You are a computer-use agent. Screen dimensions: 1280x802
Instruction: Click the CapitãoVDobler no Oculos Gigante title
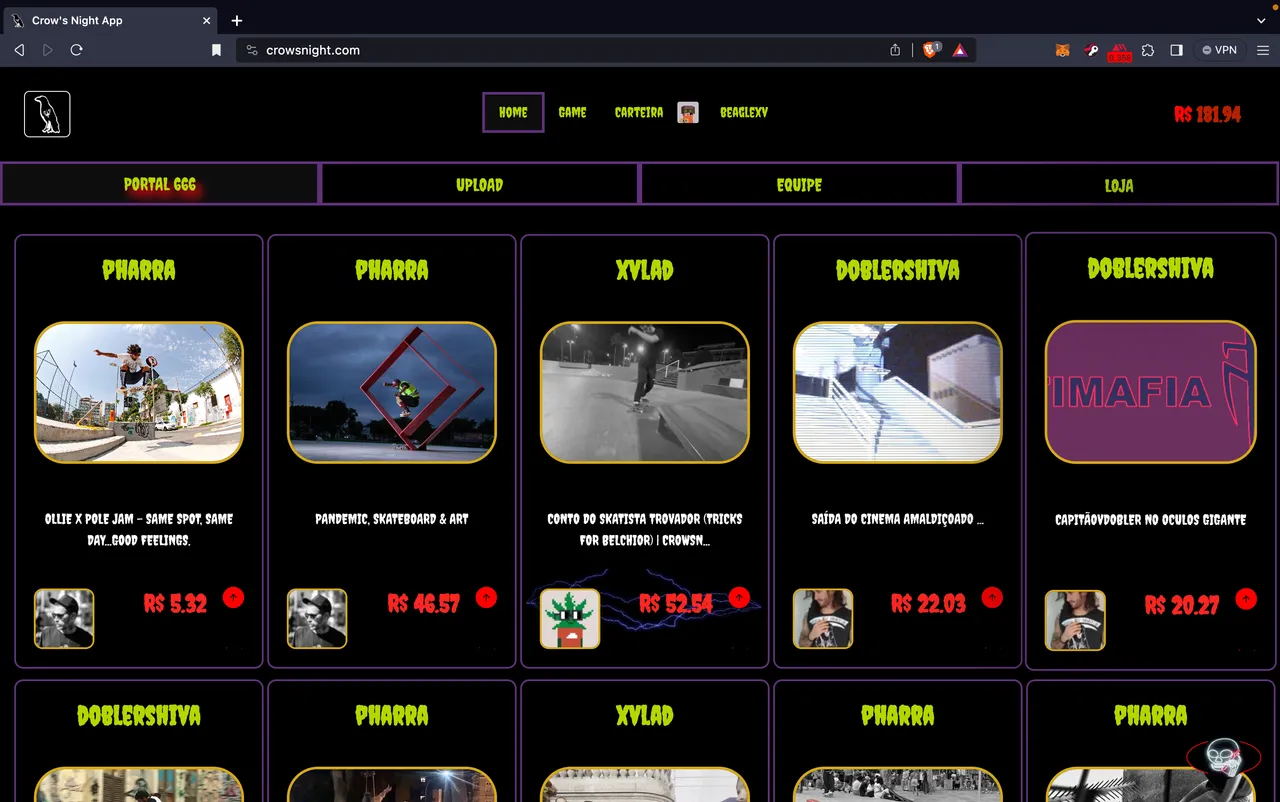pyautogui.click(x=1151, y=520)
